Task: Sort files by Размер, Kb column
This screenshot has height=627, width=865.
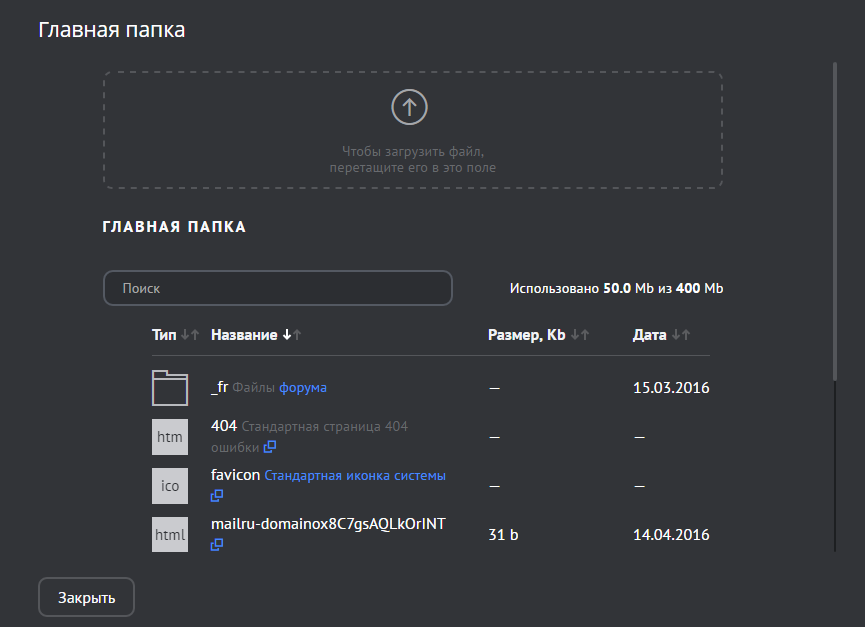Action: pos(526,335)
